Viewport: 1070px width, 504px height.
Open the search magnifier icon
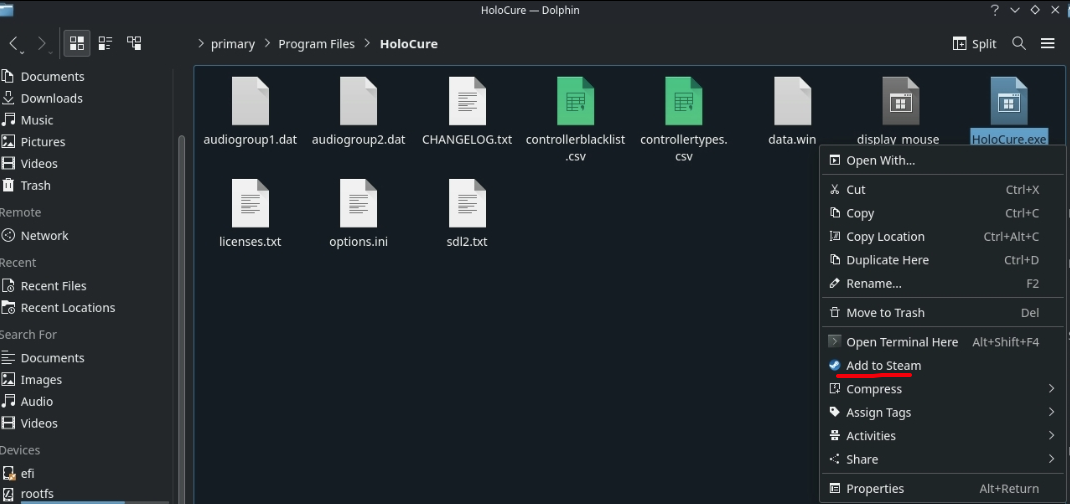click(1019, 43)
